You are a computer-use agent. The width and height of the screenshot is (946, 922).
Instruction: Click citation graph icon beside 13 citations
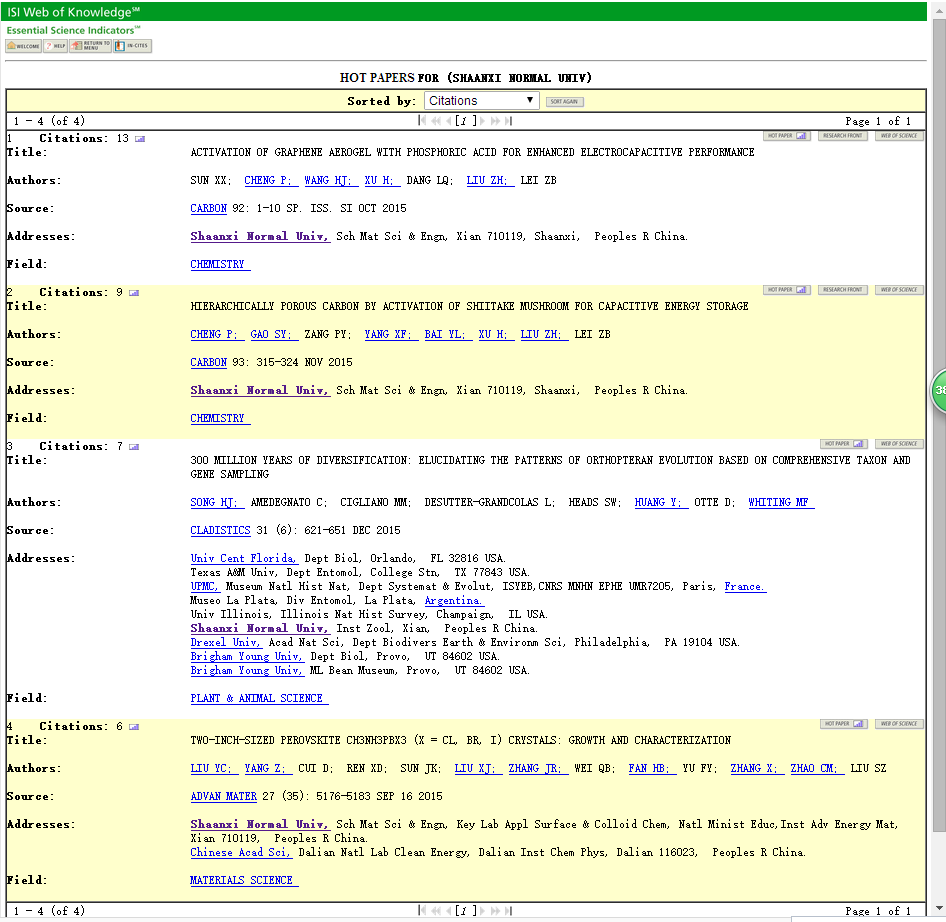pyautogui.click(x=139, y=139)
